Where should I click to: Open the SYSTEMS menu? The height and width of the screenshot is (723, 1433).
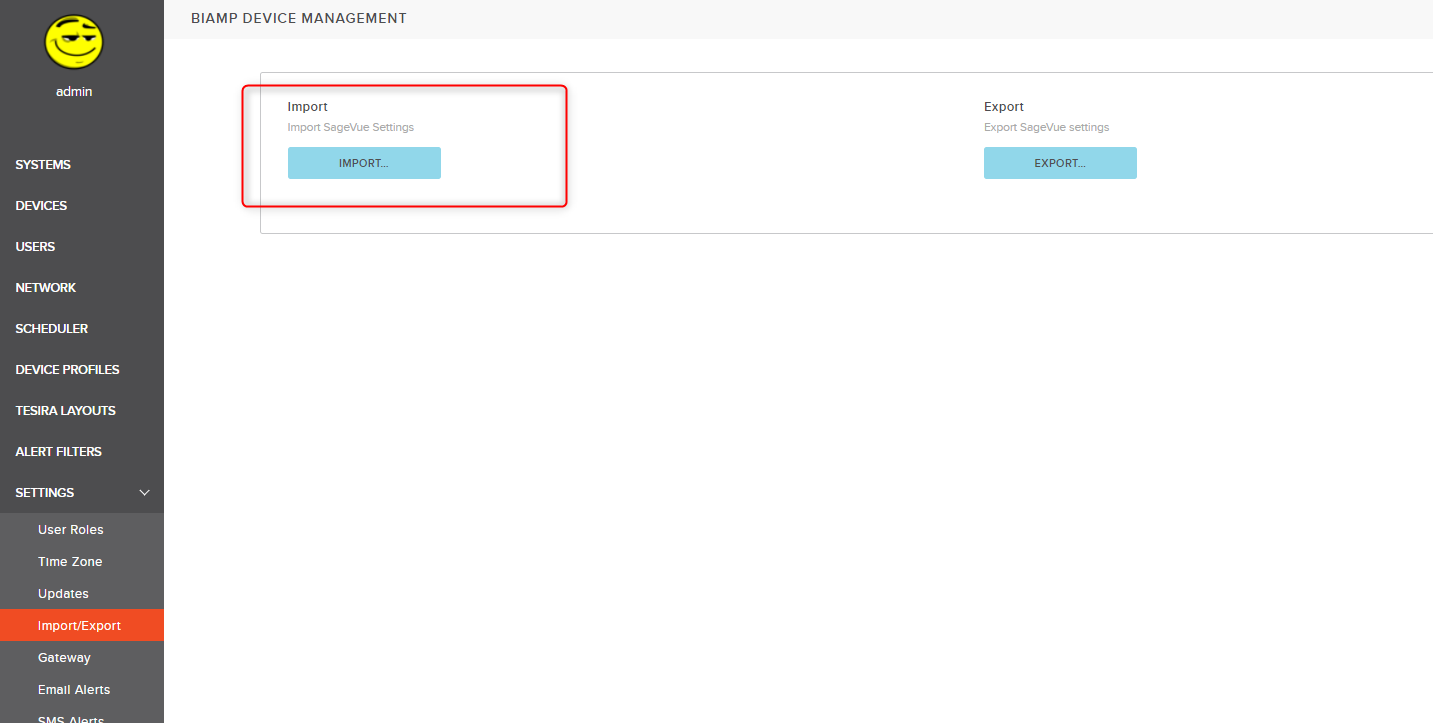(43, 165)
